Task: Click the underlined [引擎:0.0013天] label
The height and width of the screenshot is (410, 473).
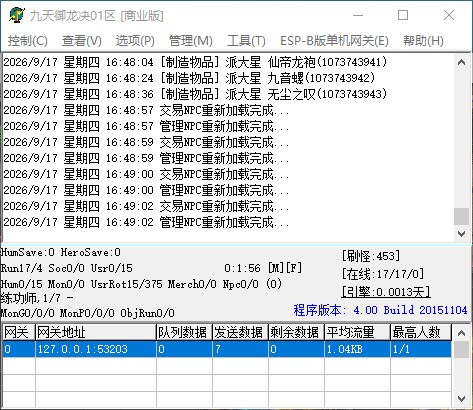Action: click(386, 292)
